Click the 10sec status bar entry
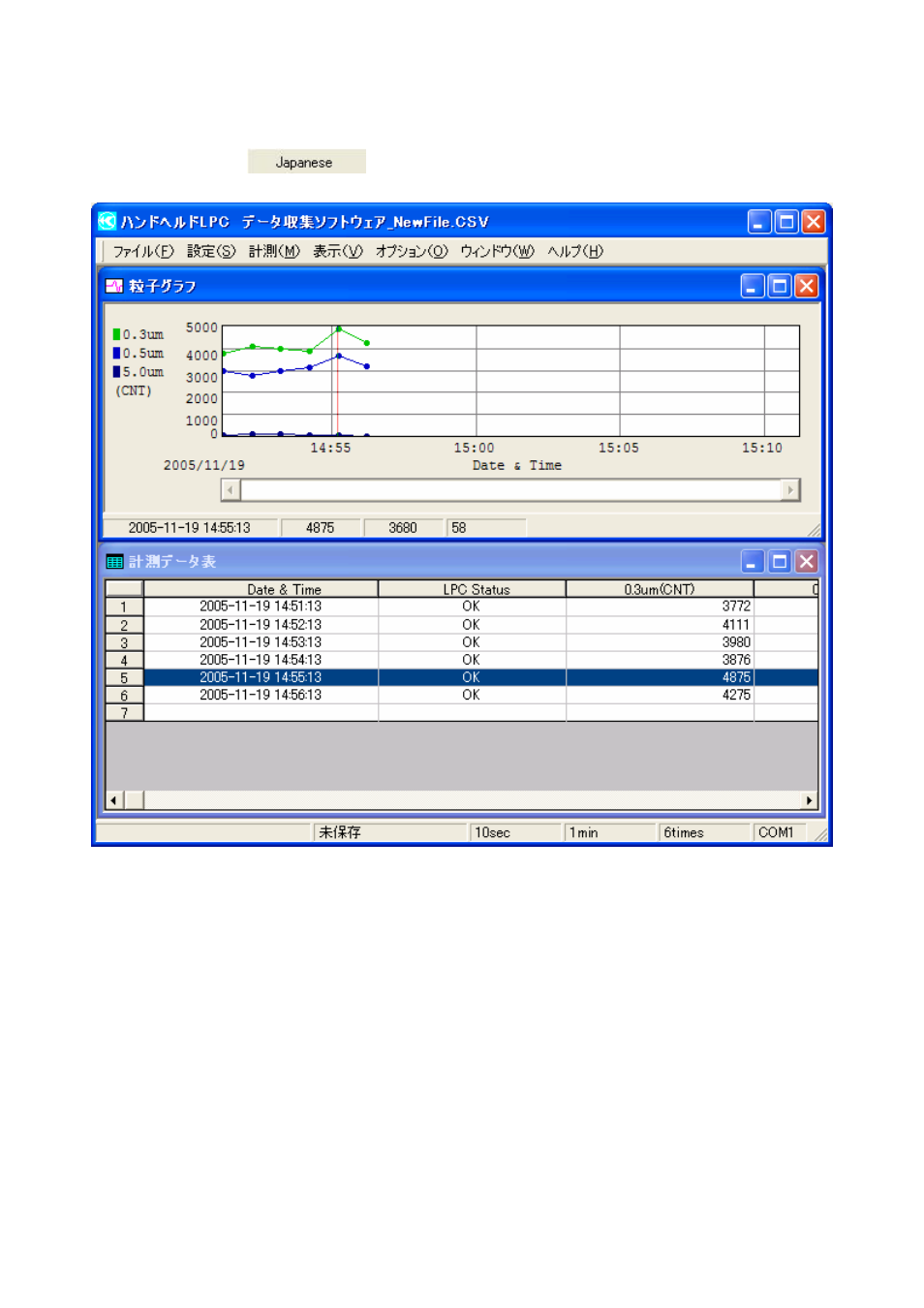Viewport: 924px width, 1308px height. (515, 832)
